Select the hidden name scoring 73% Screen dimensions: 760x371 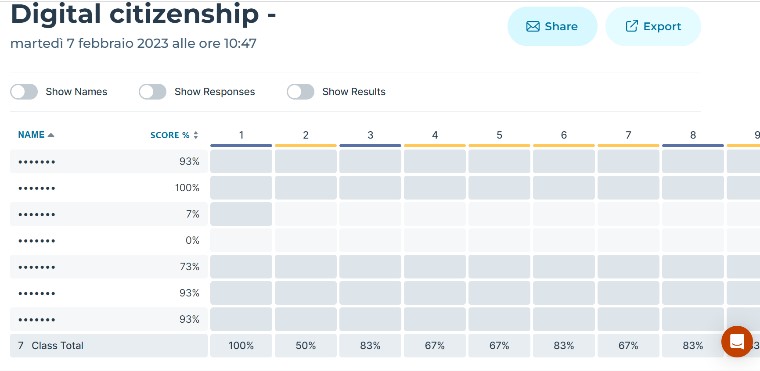click(x=37, y=267)
